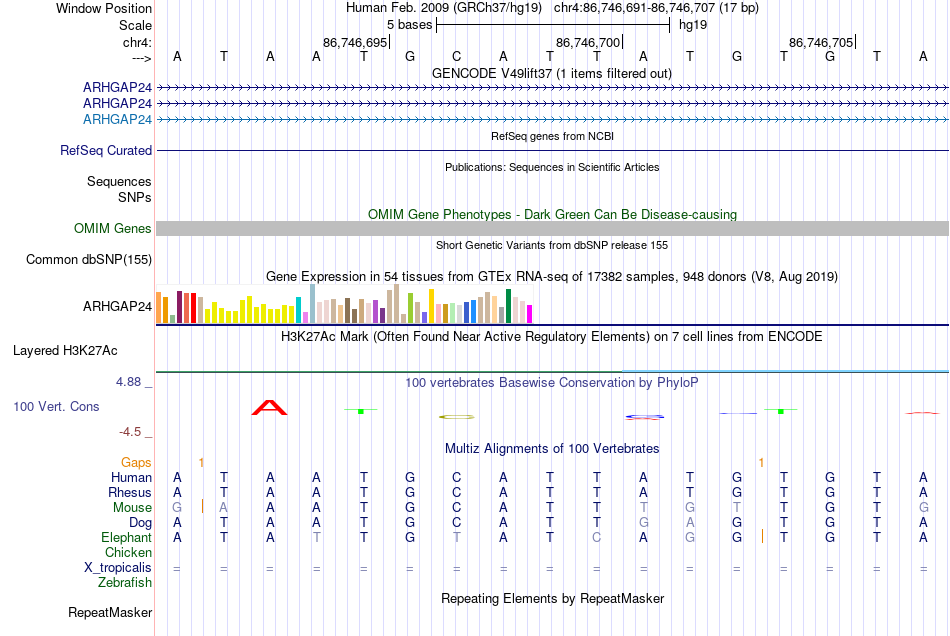This screenshot has width=950, height=636.
Task: Select the Common dbSNP(155) track label
Action: (88, 259)
